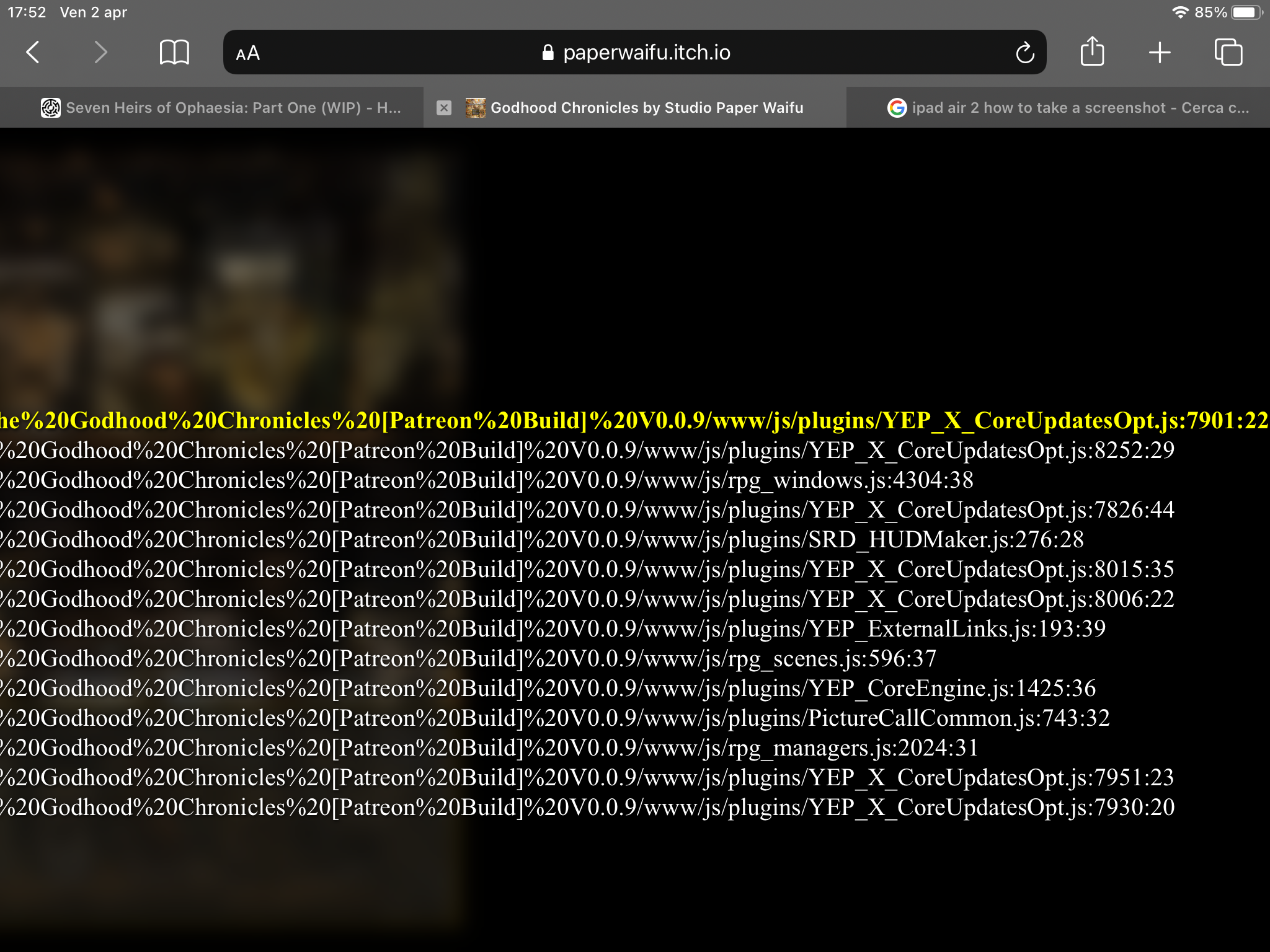Viewport: 1270px width, 952px height.
Task: Reload the page with the refresh icon
Action: [x=1025, y=53]
